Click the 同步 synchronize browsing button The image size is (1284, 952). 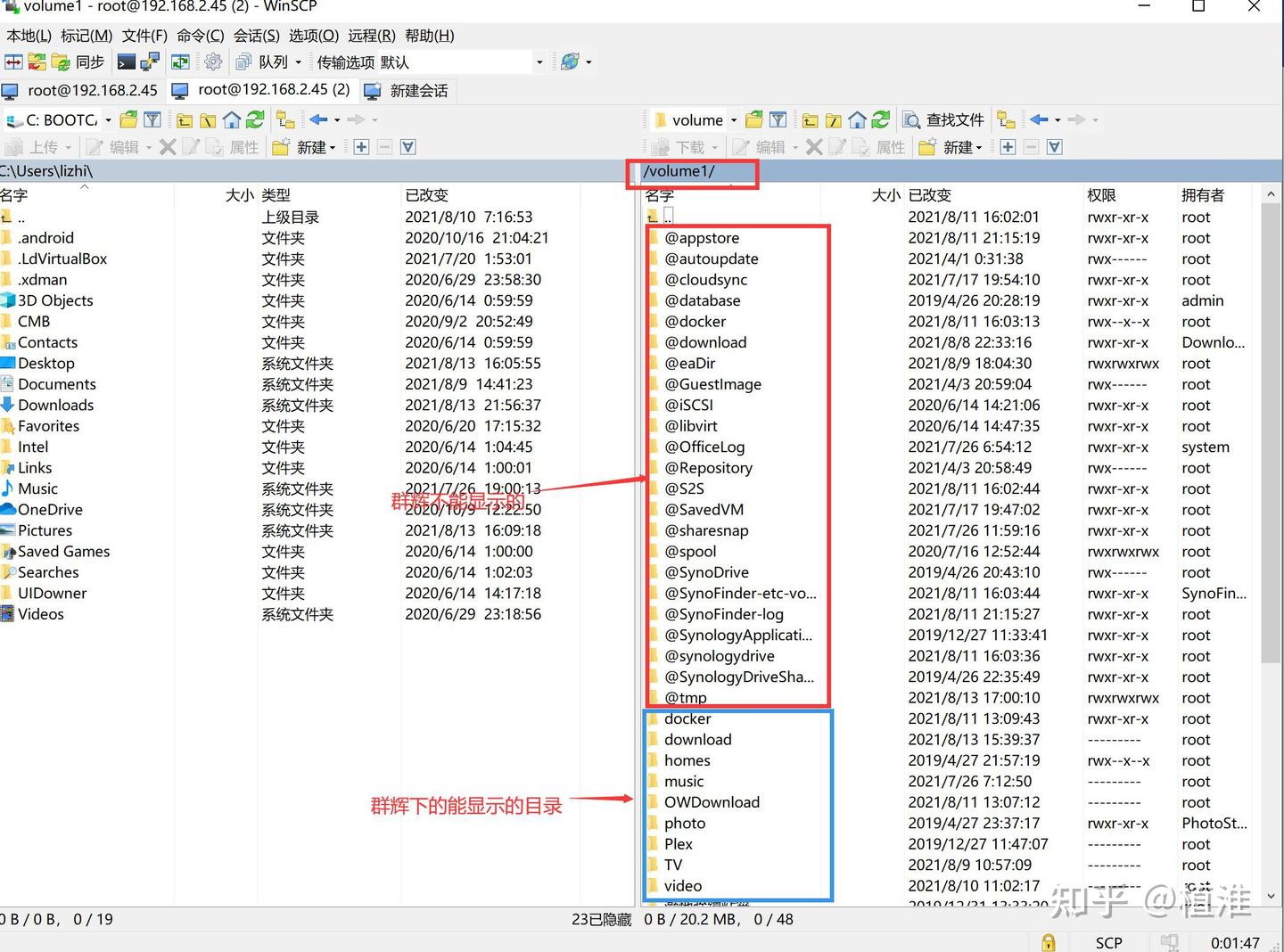pyautogui.click(x=78, y=62)
